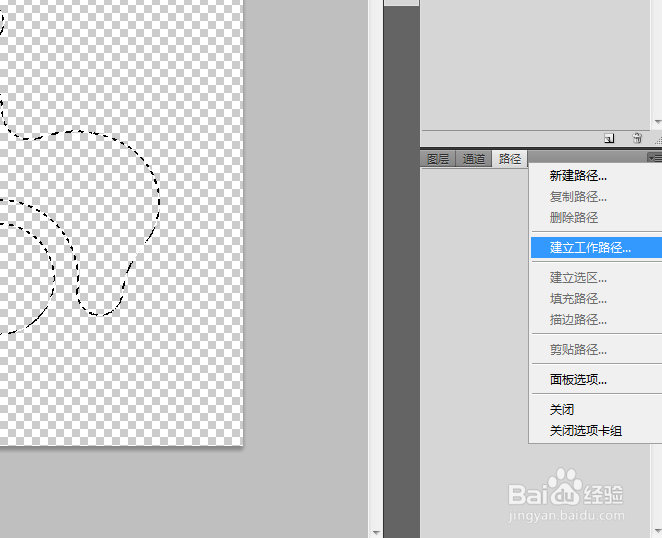Select 建立选区... menu item

pyautogui.click(x=596, y=277)
